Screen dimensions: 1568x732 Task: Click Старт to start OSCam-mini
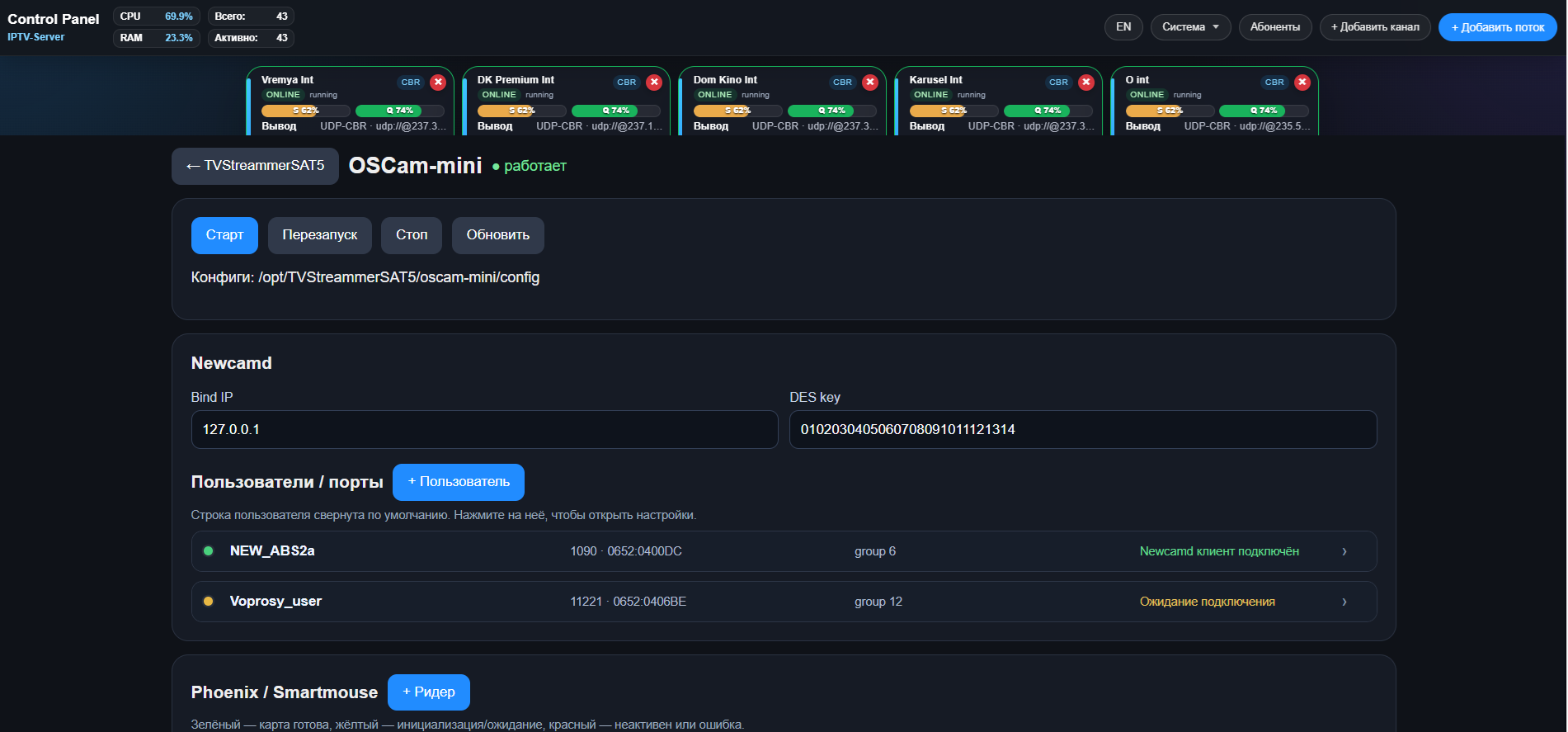[x=224, y=235]
